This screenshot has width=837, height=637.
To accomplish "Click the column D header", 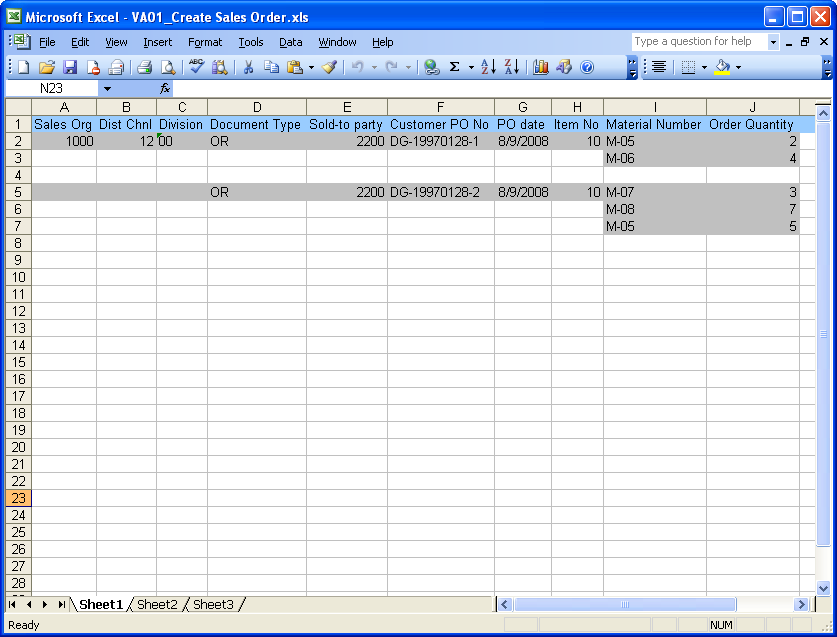I will pos(257,107).
